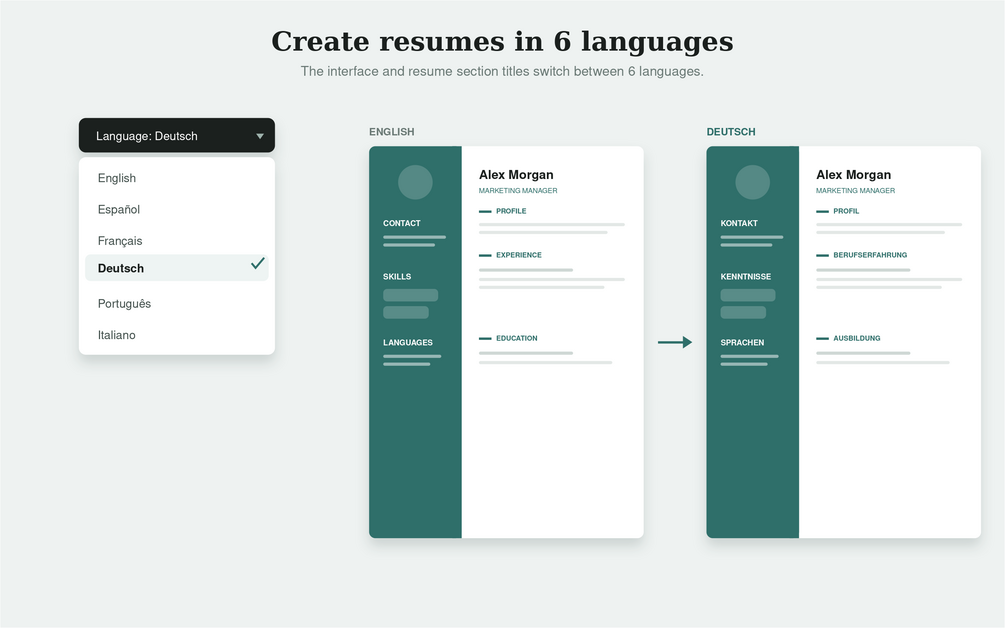This screenshot has width=1005, height=628.
Task: Click the AUSBILDUNG section title
Action: [856, 338]
